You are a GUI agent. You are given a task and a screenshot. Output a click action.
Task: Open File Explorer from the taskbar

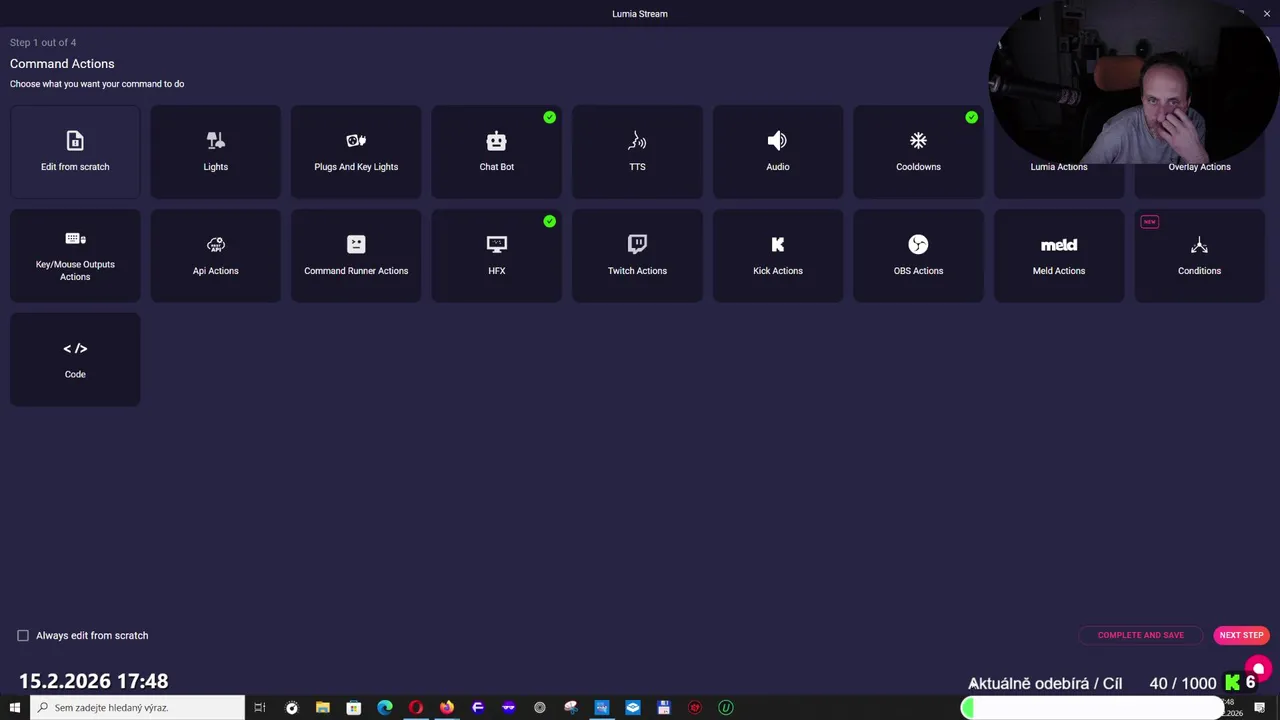click(322, 707)
